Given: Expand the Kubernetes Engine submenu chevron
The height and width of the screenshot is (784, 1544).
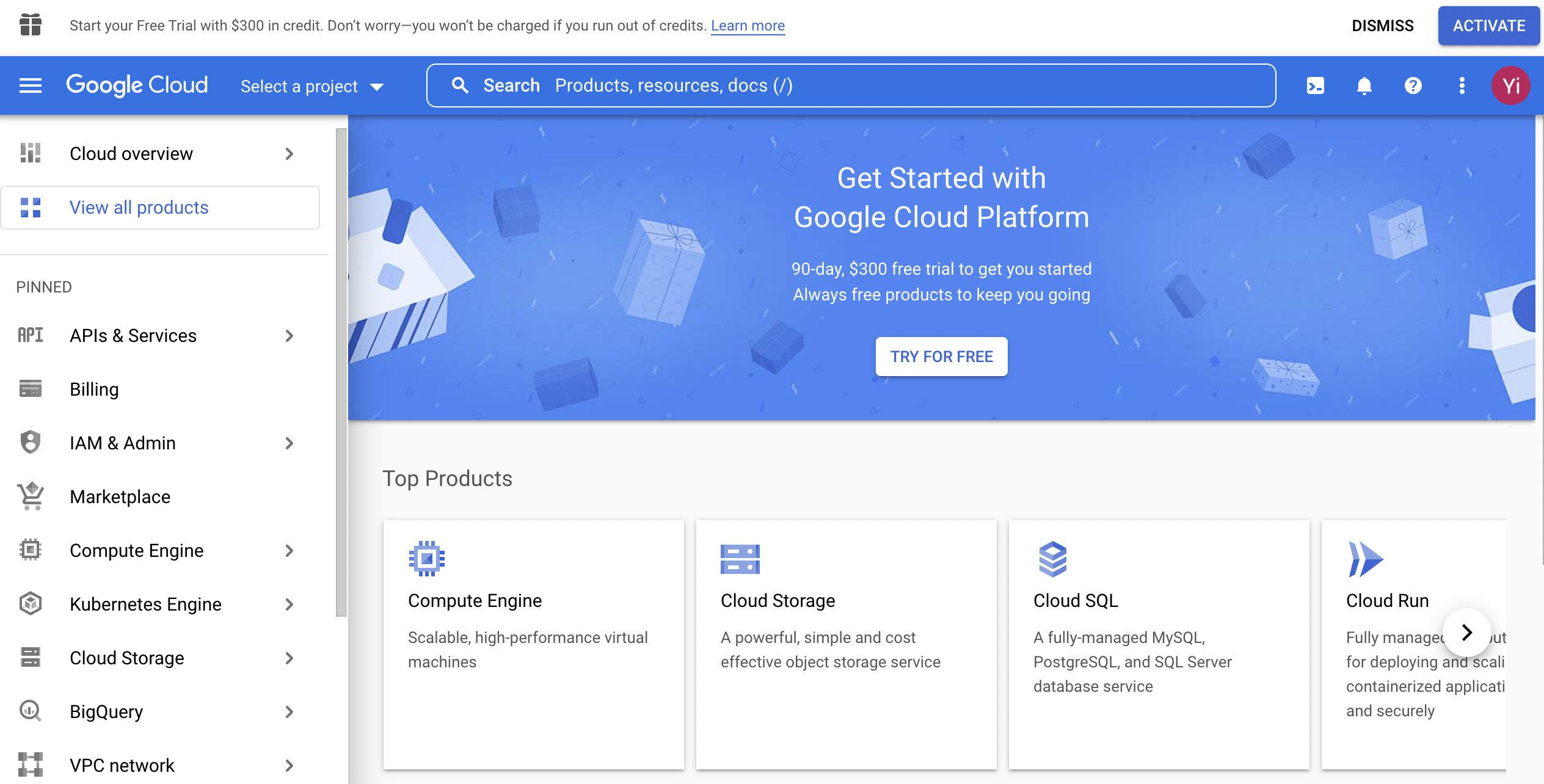Looking at the screenshot, I should click(x=289, y=604).
